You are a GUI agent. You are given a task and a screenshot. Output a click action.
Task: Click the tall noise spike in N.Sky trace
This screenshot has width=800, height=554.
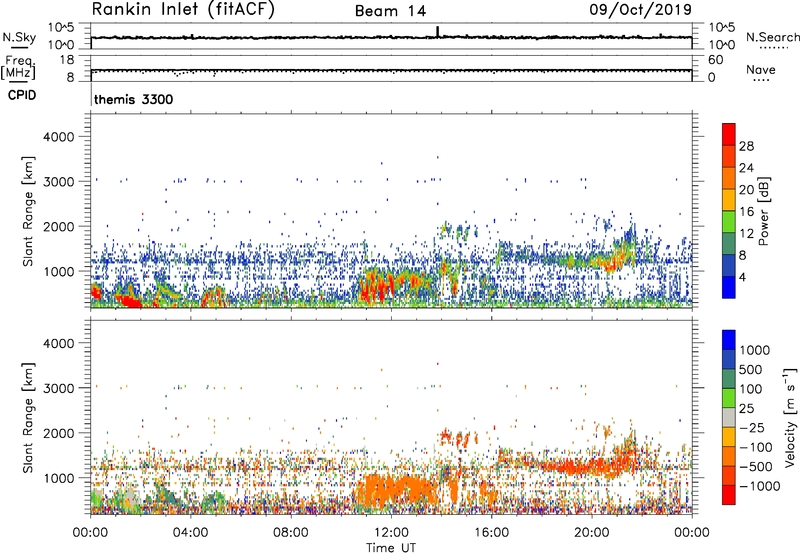[x=437, y=31]
